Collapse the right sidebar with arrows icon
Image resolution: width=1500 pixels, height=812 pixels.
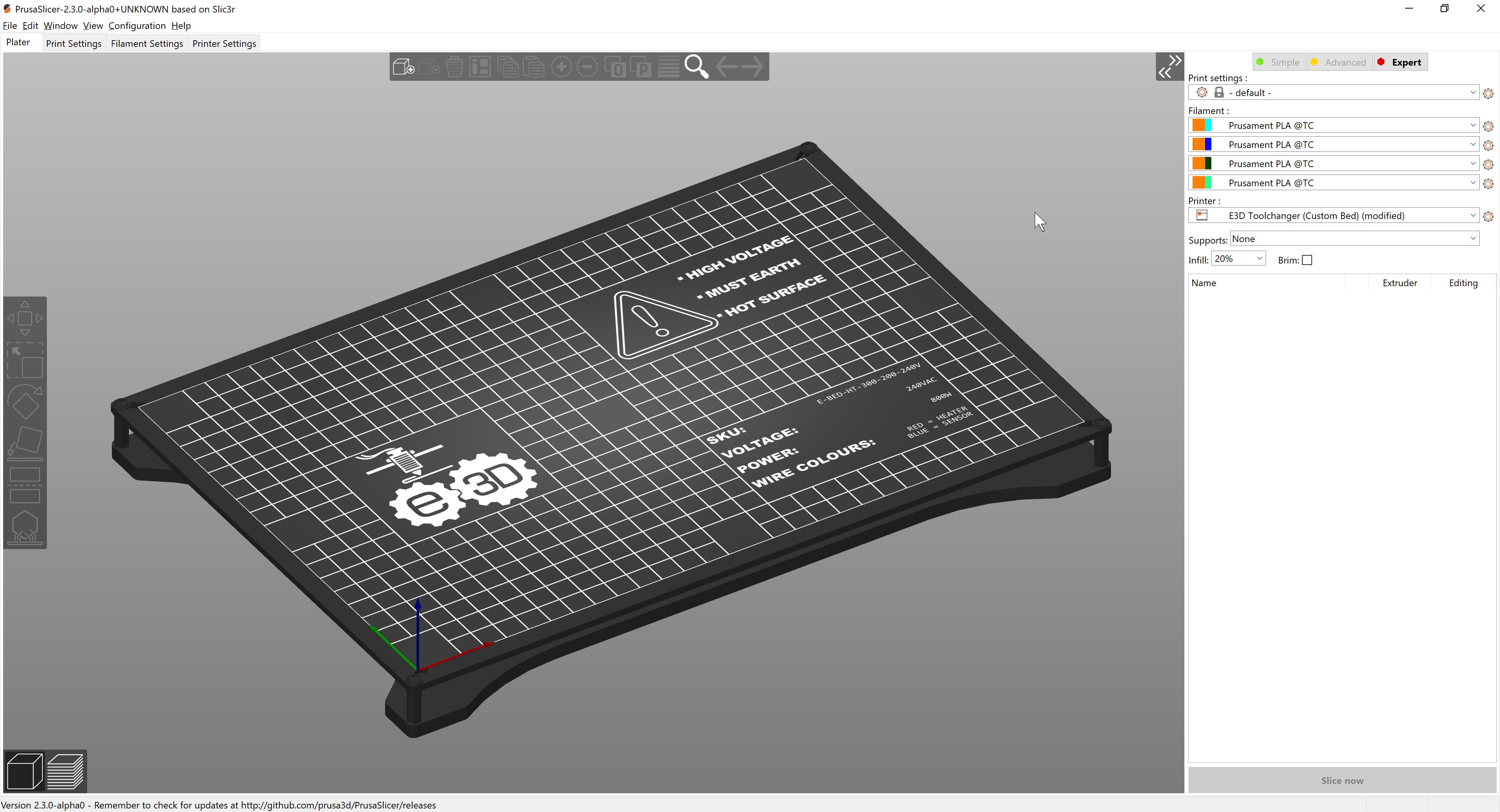click(1170, 66)
